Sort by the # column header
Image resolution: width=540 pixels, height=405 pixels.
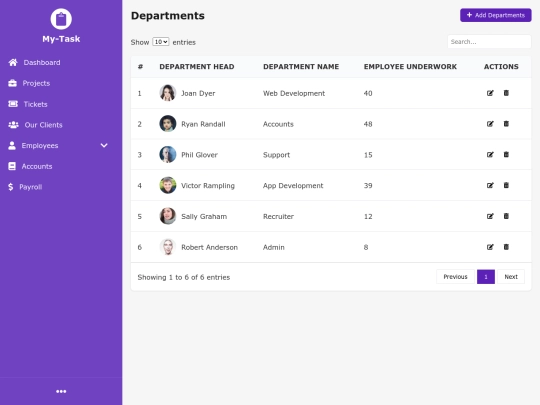(x=140, y=66)
